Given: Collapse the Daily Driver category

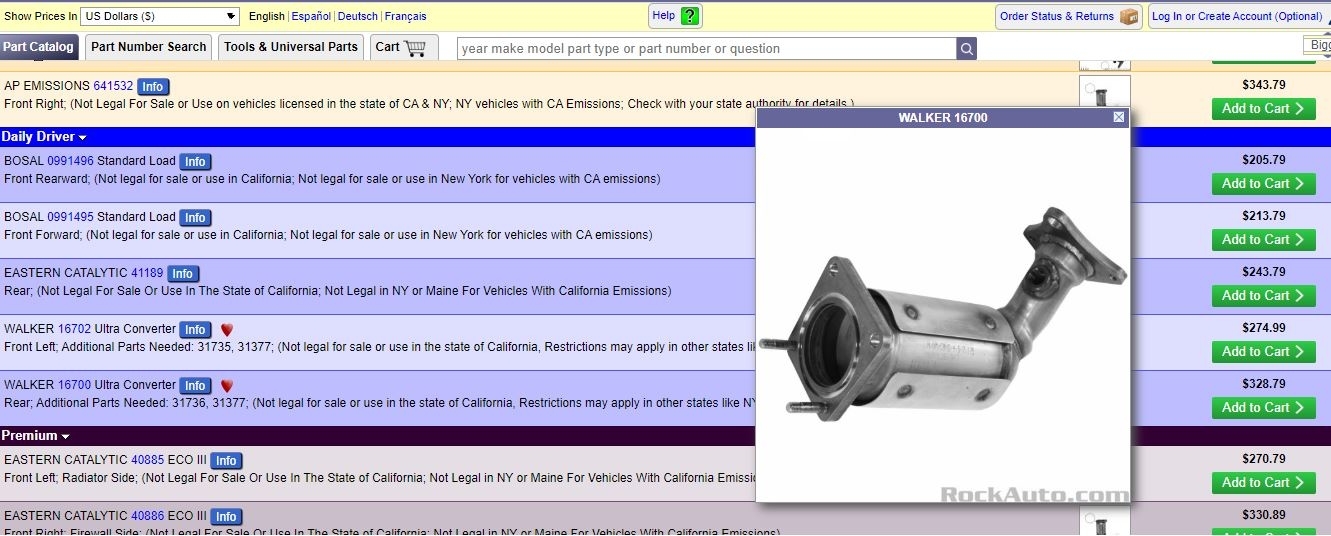Looking at the screenshot, I should 44,137.
